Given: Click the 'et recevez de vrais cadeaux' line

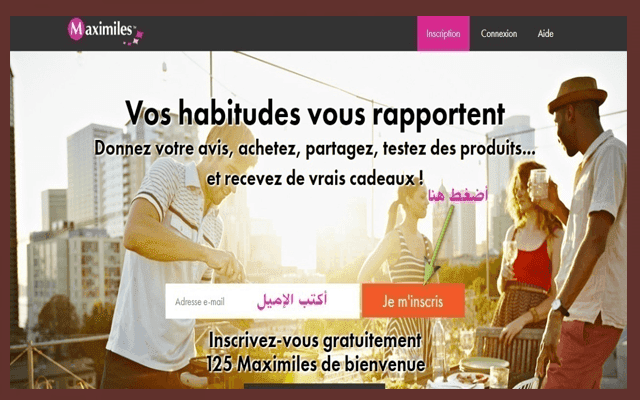Looking at the screenshot, I should coord(315,179).
